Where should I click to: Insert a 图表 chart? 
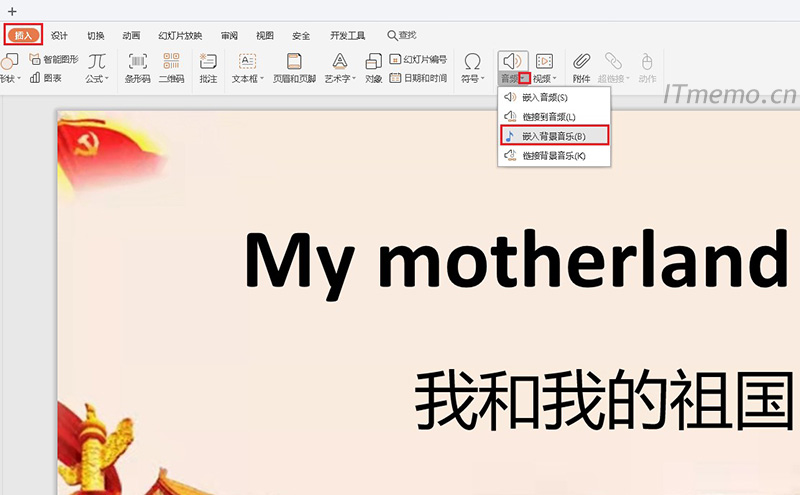click(45, 78)
